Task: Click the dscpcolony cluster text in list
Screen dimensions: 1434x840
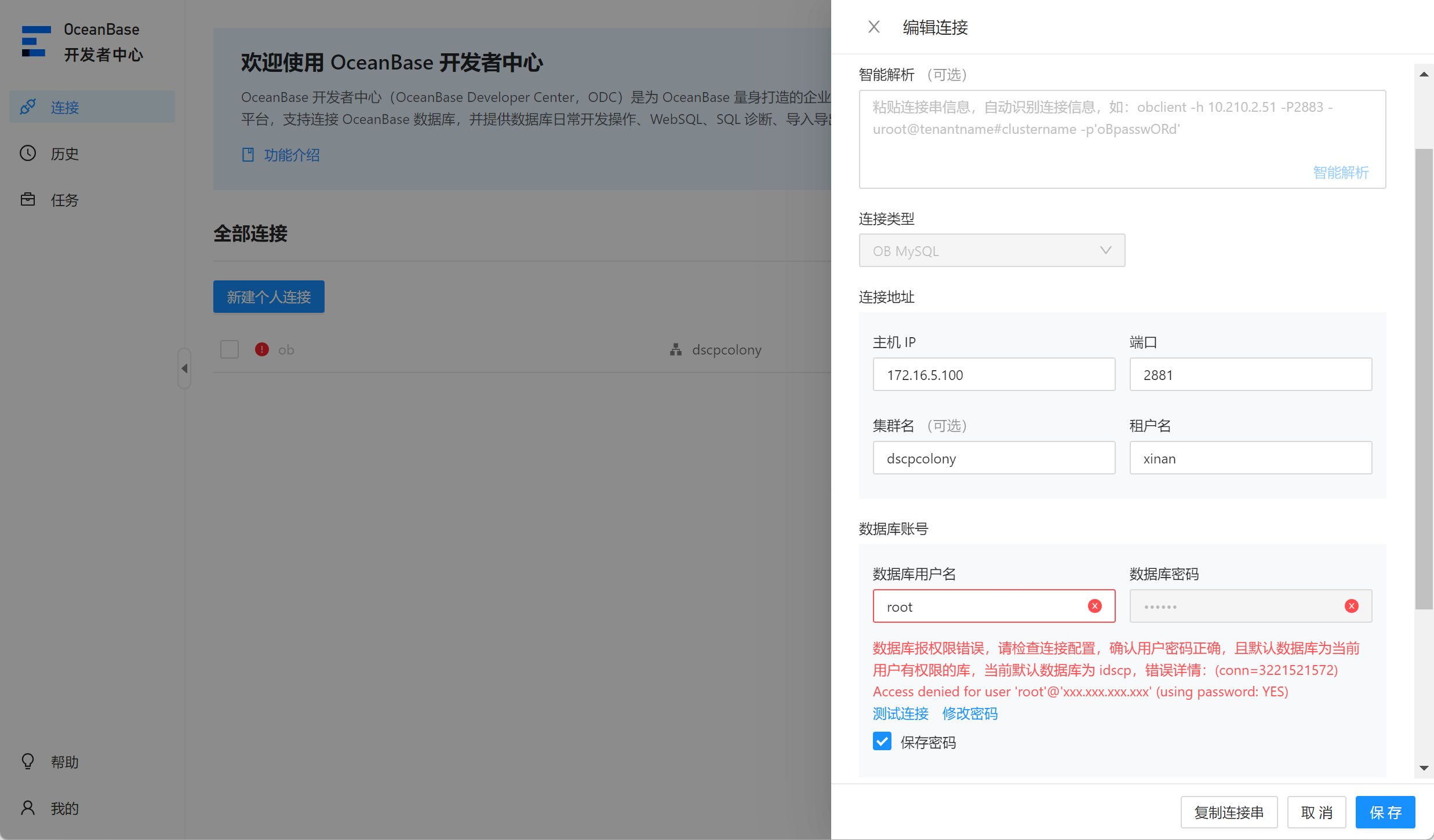Action: coord(727,349)
